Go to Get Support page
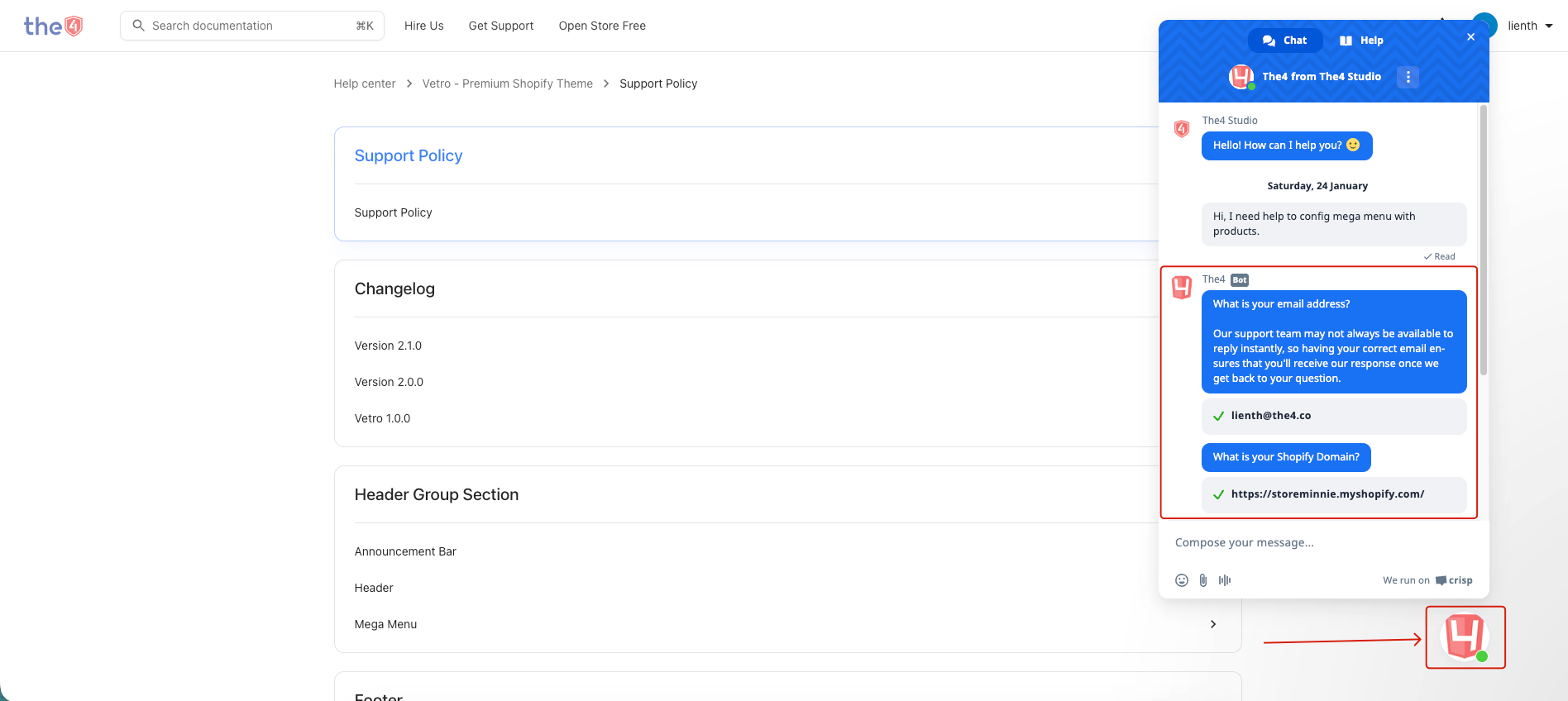The height and width of the screenshot is (701, 1568). 500,26
